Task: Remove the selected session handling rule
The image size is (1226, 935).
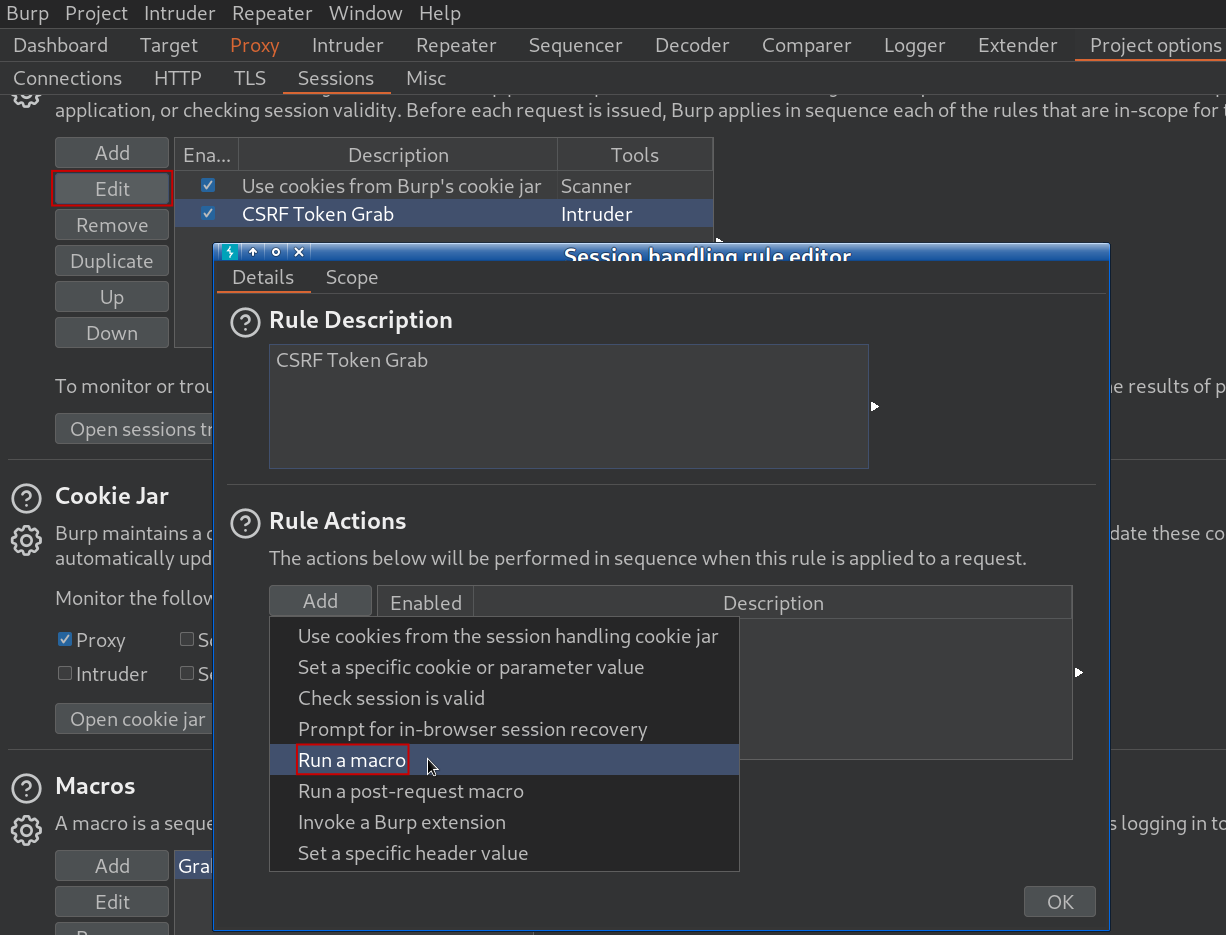Action: (x=112, y=225)
